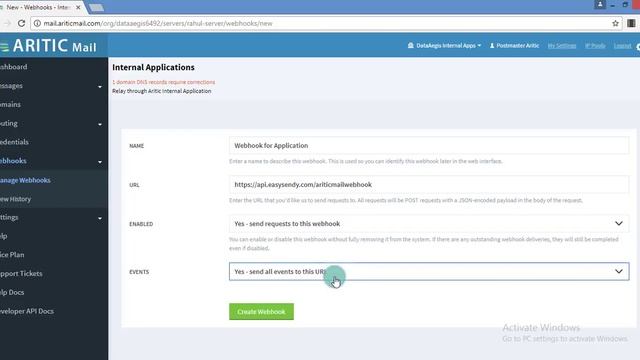Open Developer API Docs in the sidebar

(27, 311)
